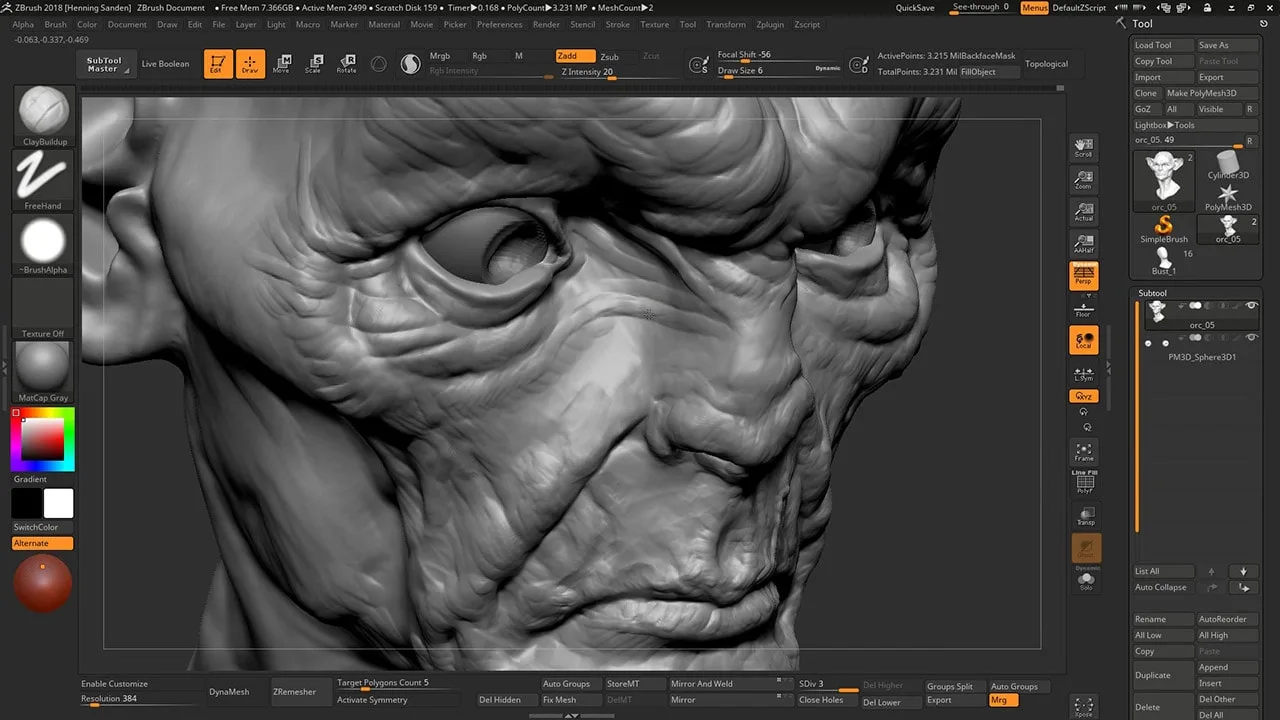Collapse the Subtool panel header
The width and height of the screenshot is (1280, 720).
pos(1153,293)
